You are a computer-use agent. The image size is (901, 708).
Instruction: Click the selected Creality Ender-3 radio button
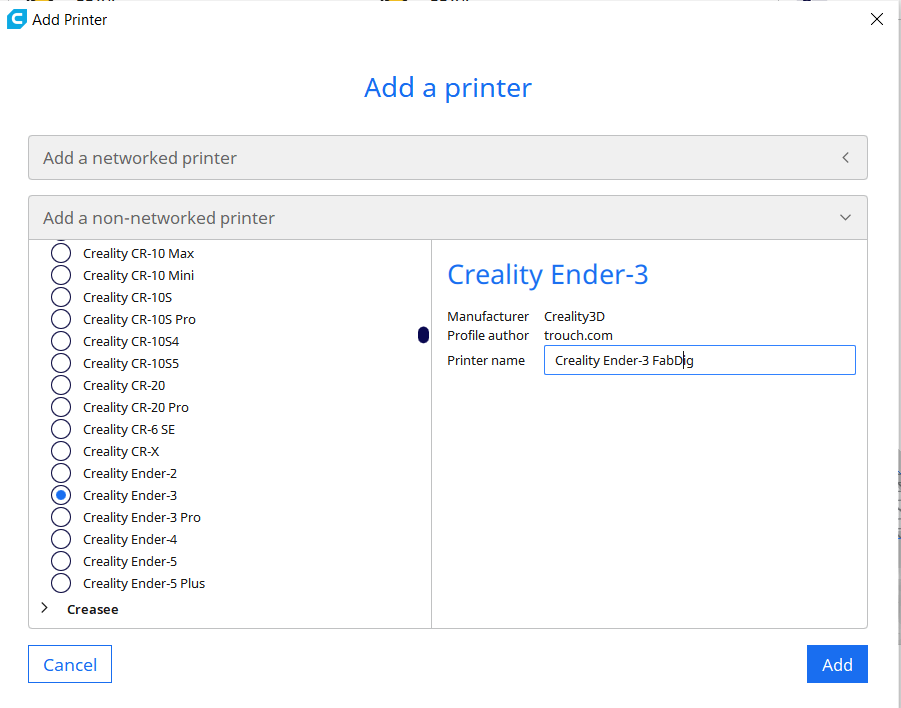click(x=61, y=495)
